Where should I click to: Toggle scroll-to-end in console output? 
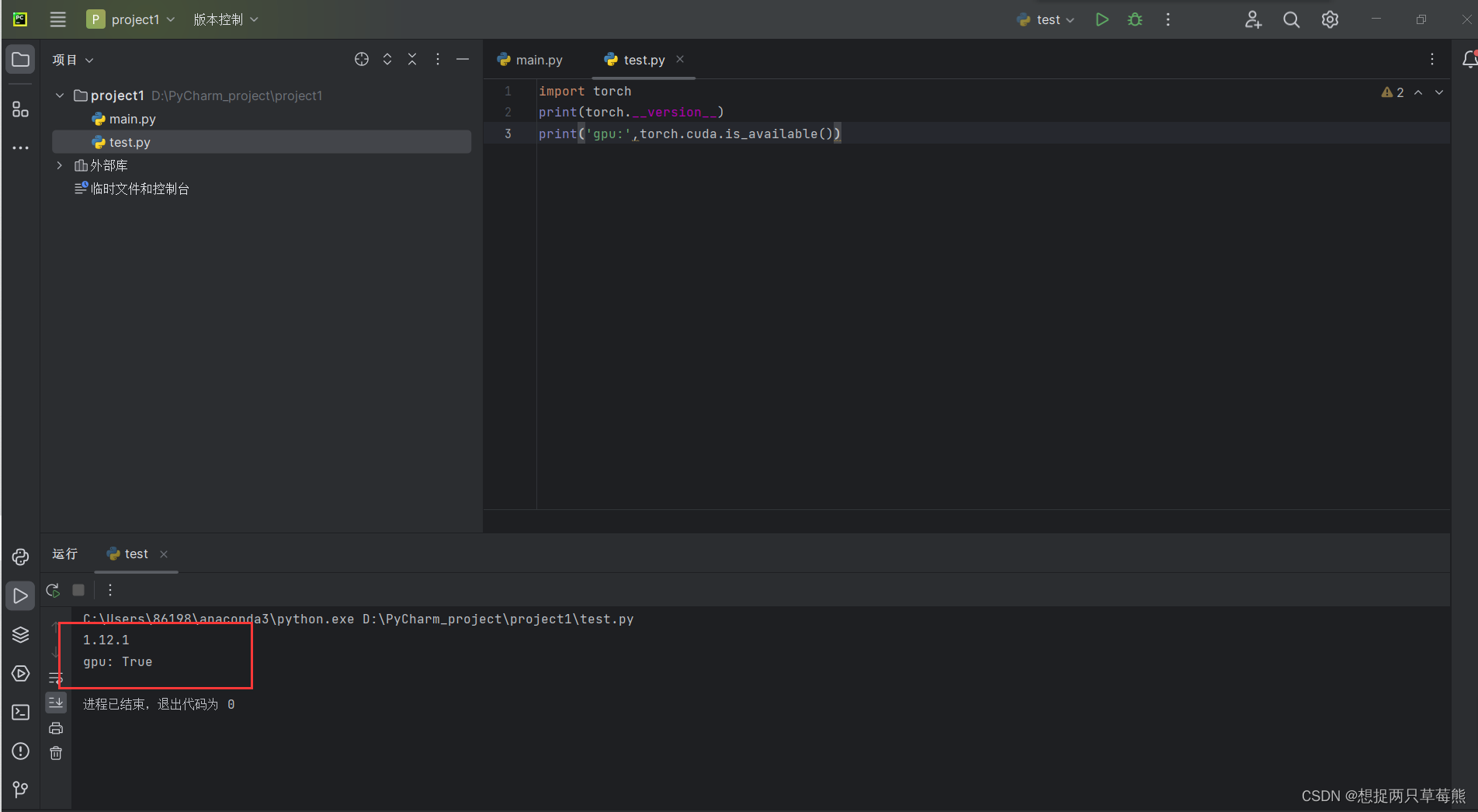[x=55, y=703]
